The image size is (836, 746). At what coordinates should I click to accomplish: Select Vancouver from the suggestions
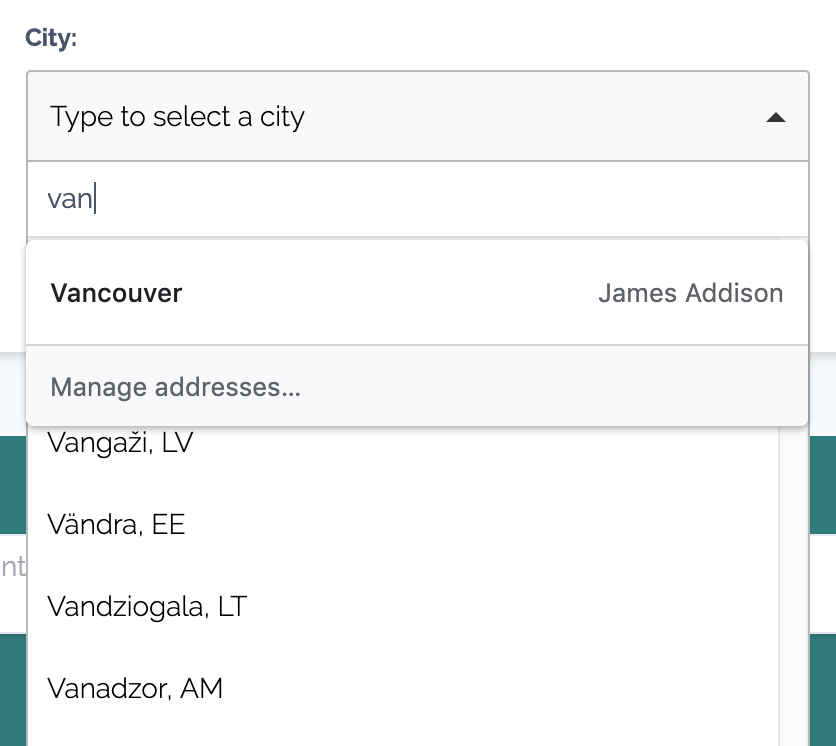pyautogui.click(x=116, y=293)
